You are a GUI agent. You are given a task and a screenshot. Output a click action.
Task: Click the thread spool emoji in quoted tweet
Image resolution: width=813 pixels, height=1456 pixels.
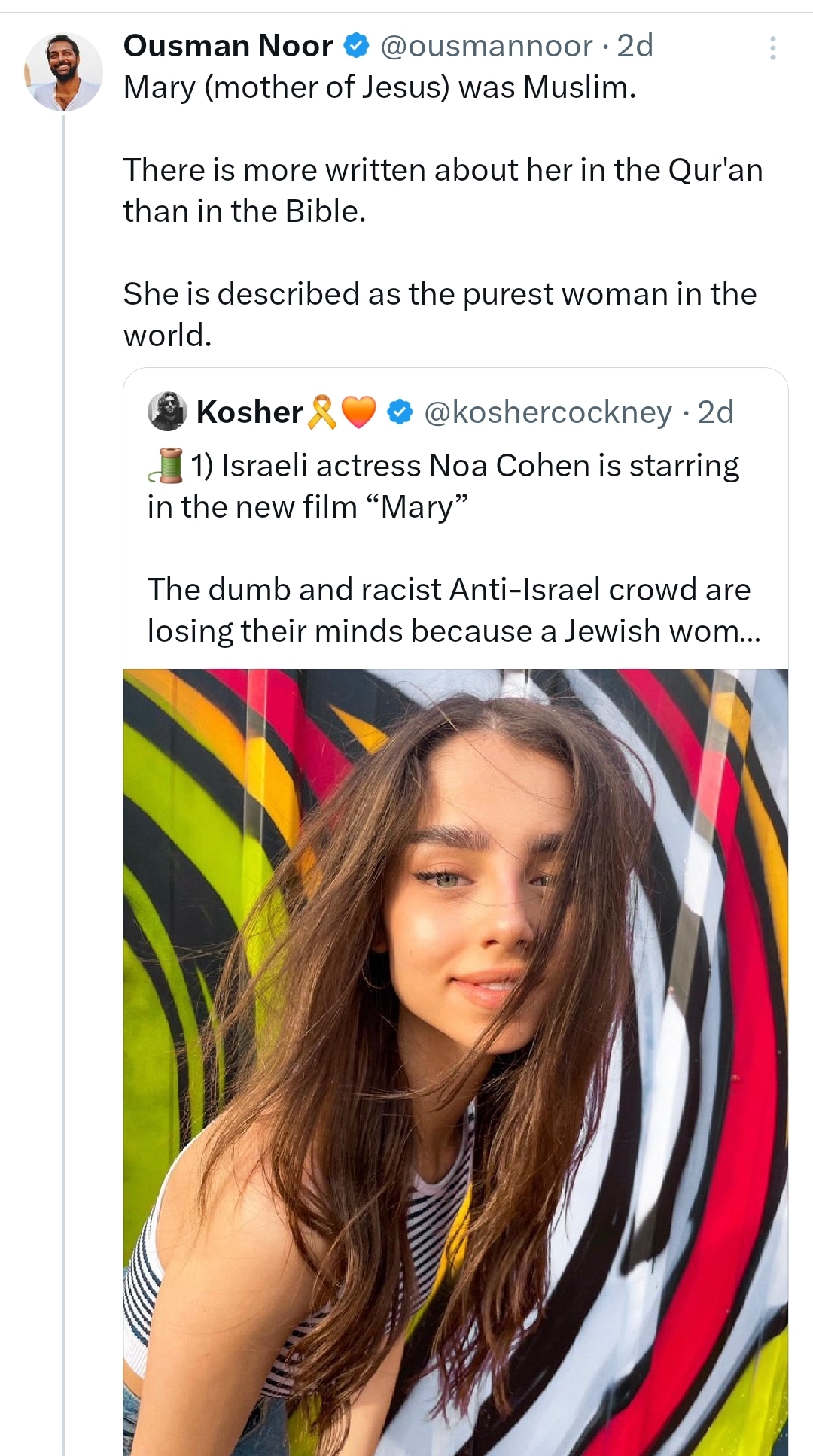[166, 465]
